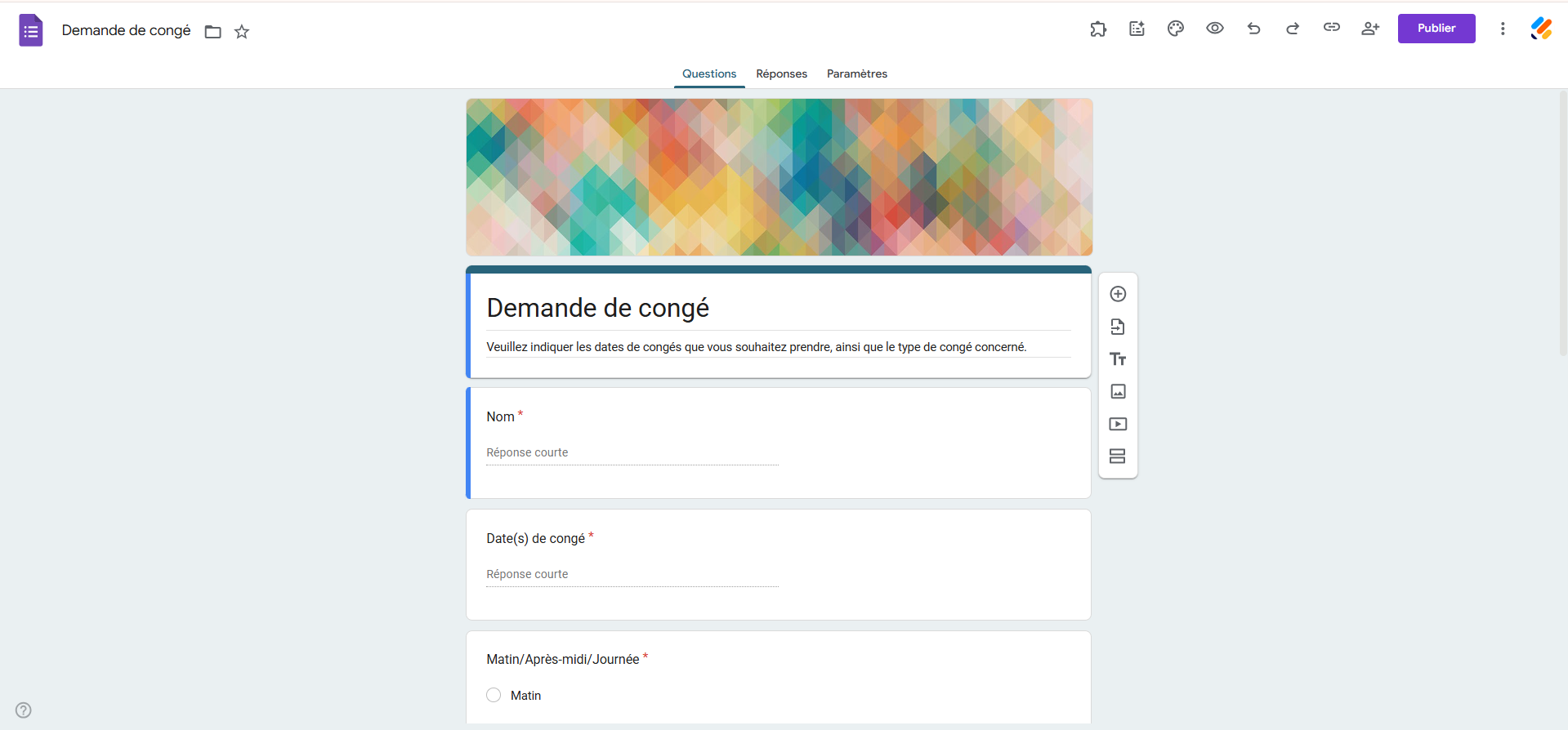1568x730 pixels.
Task: Open the Google Forms home icon
Action: point(31,30)
